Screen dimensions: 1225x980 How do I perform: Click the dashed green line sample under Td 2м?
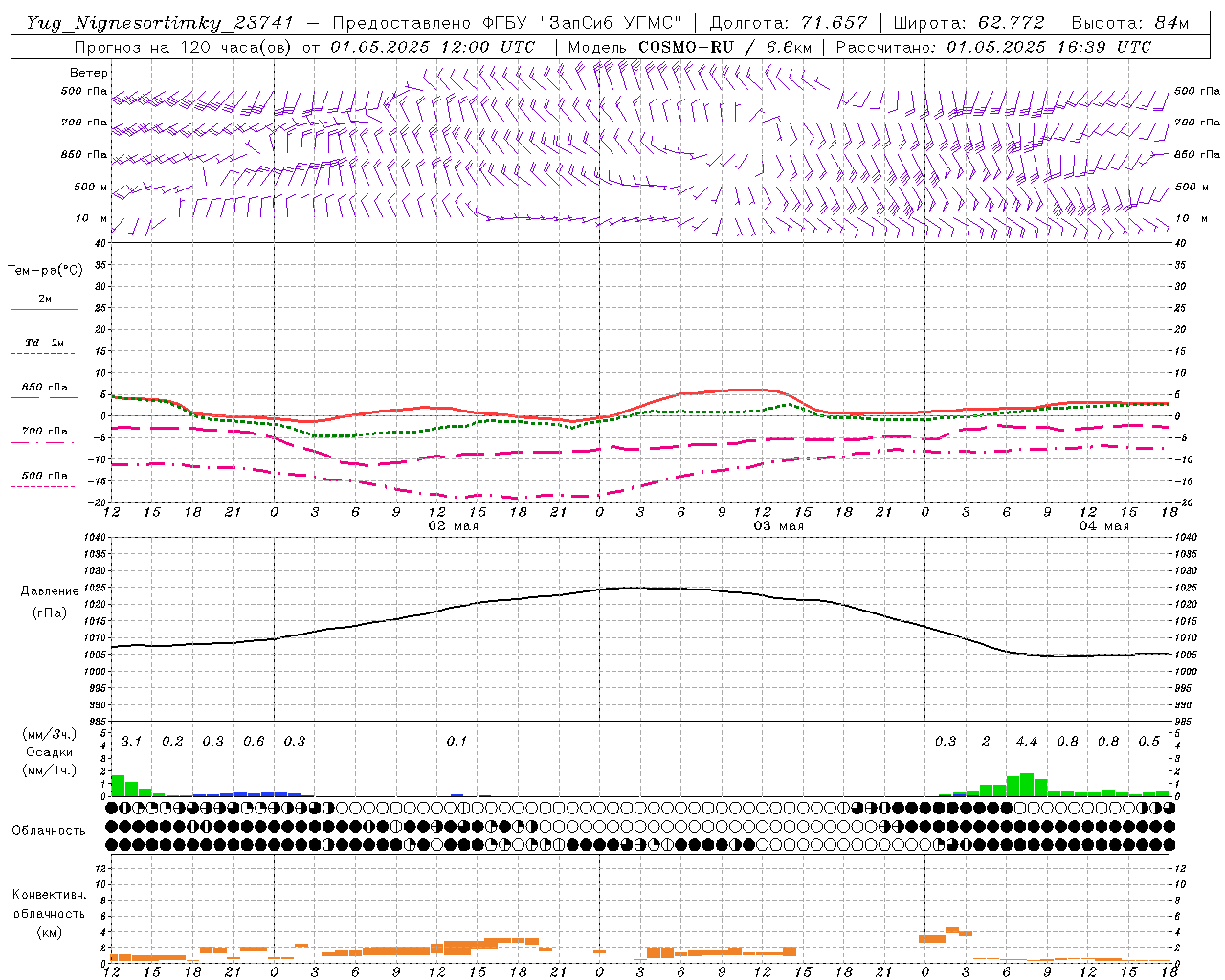(45, 353)
